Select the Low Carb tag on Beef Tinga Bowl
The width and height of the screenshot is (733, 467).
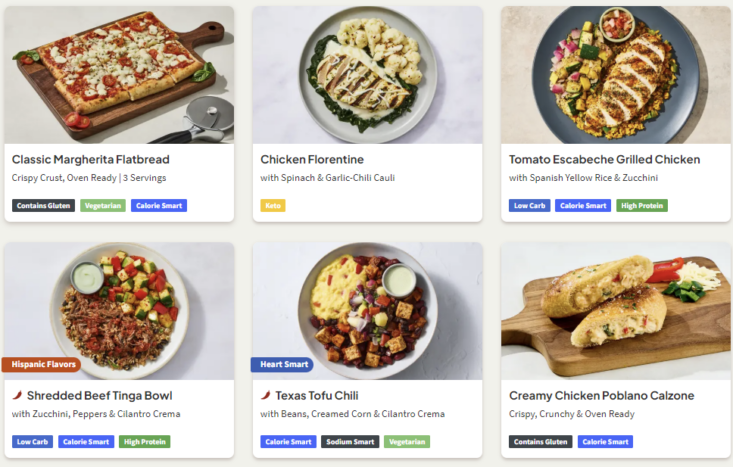point(32,442)
